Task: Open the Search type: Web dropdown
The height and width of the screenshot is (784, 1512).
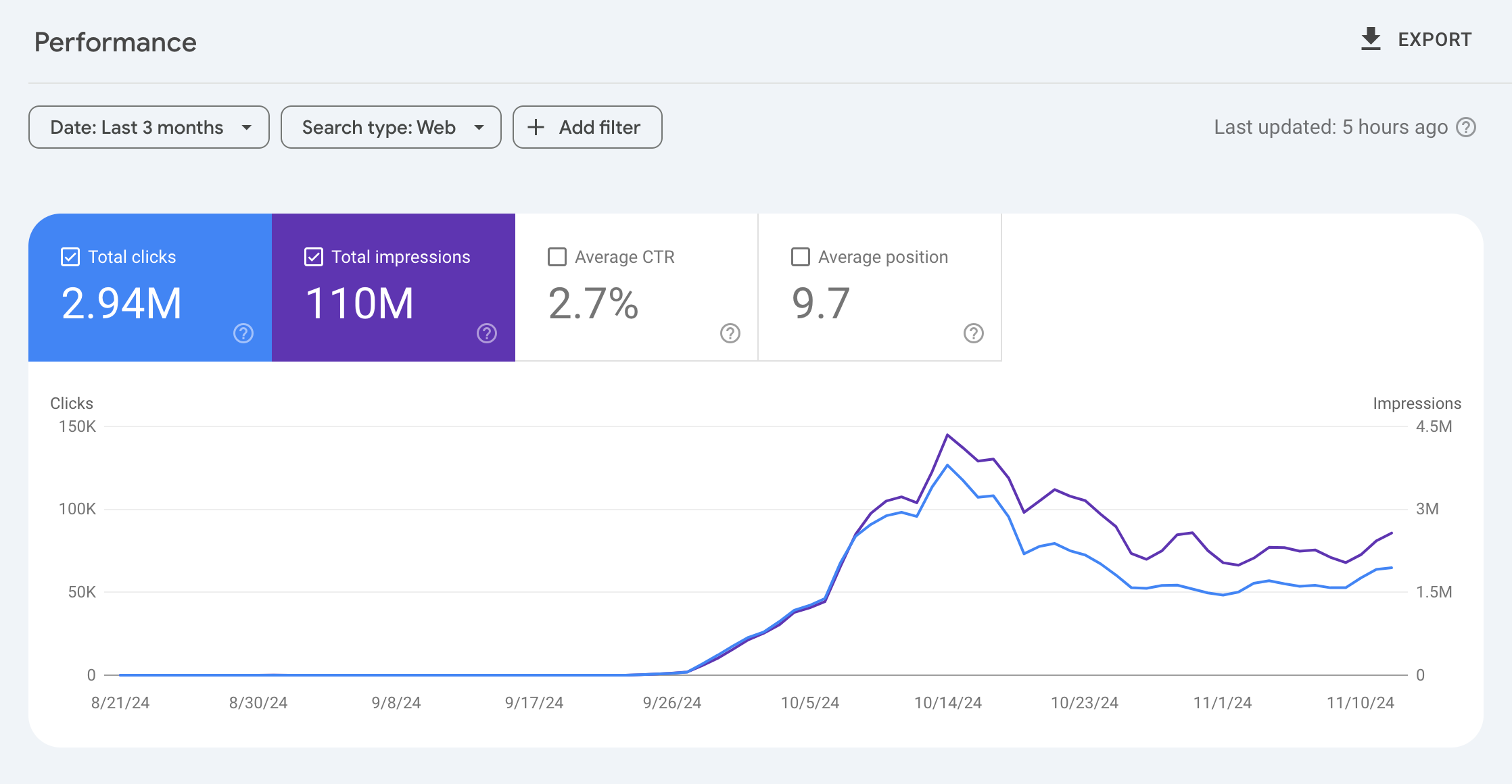Action: coord(391,127)
